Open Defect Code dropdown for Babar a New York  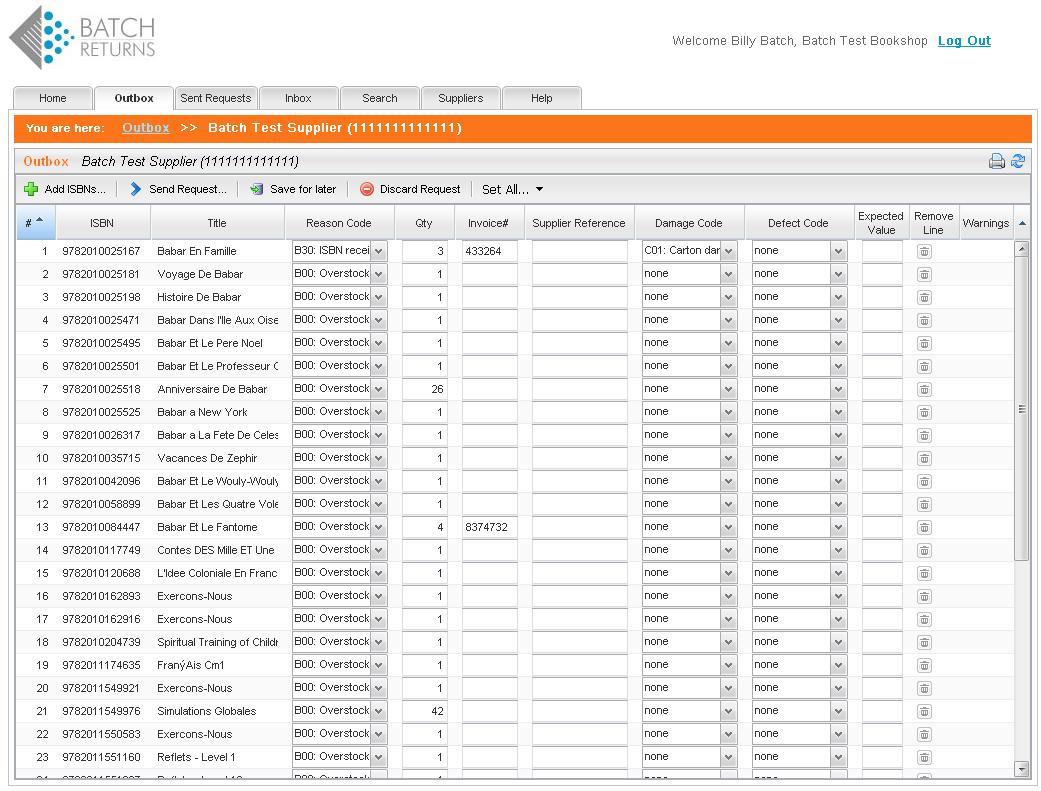tap(838, 412)
